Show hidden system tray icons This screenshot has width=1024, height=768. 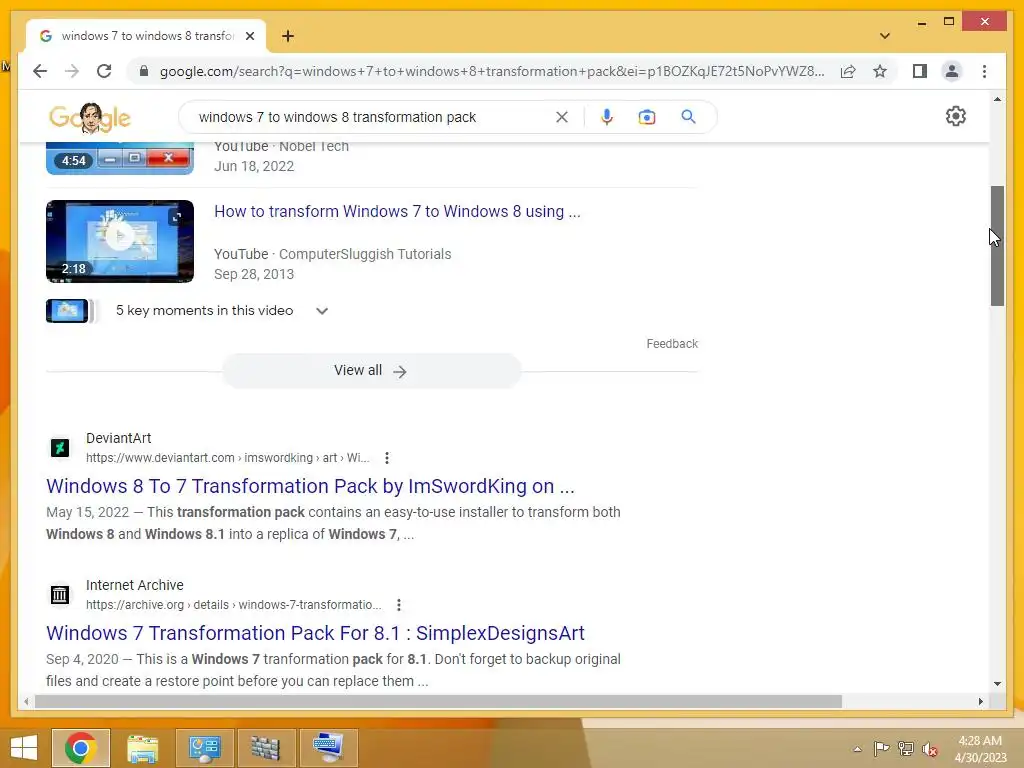(857, 749)
